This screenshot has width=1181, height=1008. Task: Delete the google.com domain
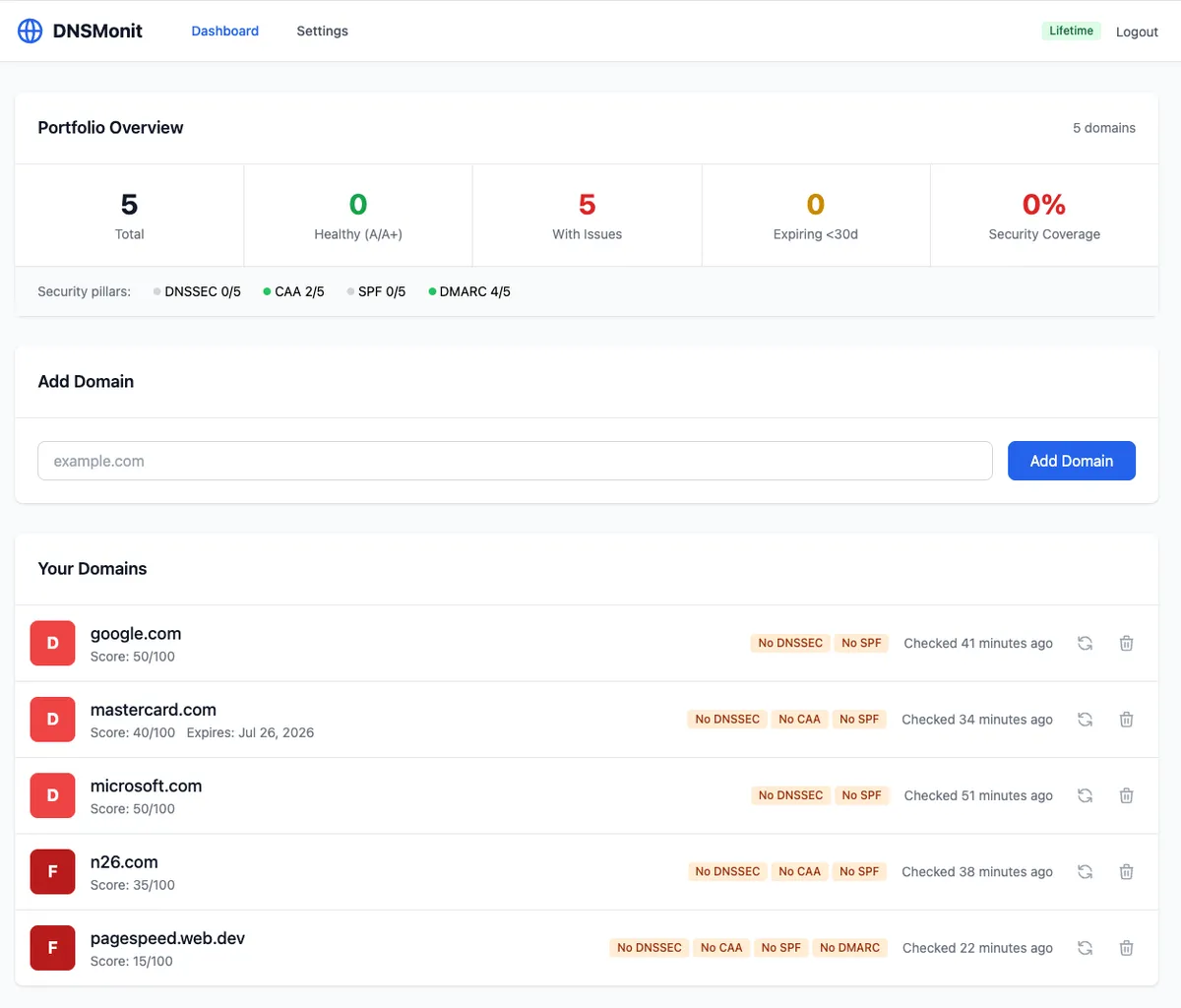pos(1127,643)
